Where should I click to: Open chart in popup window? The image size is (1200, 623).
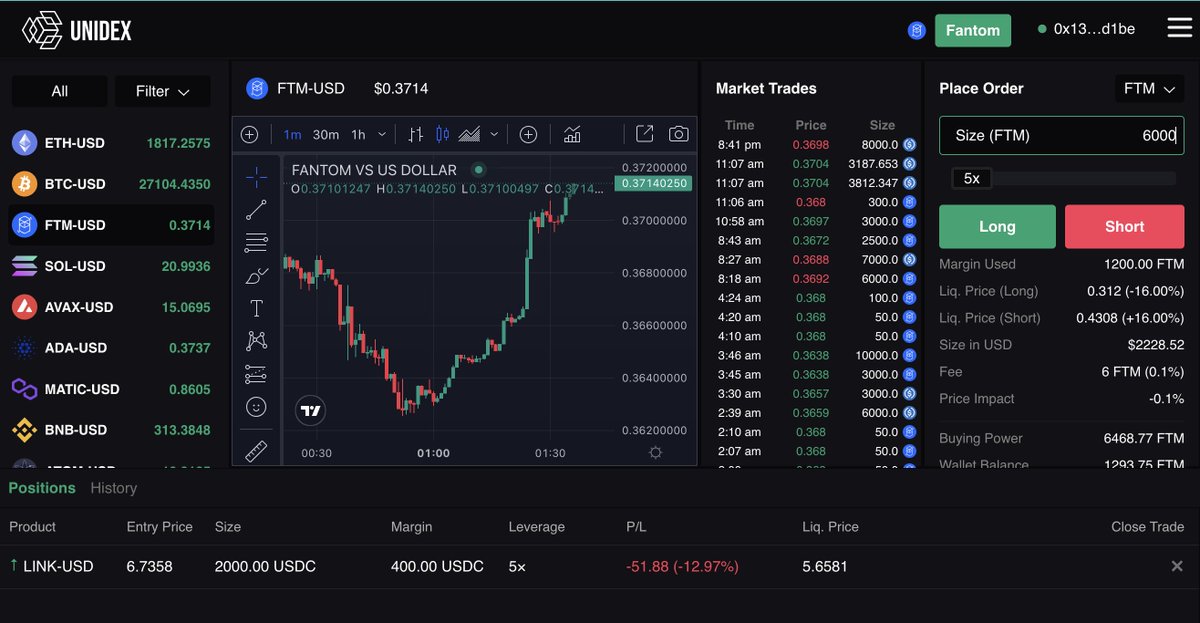point(645,134)
